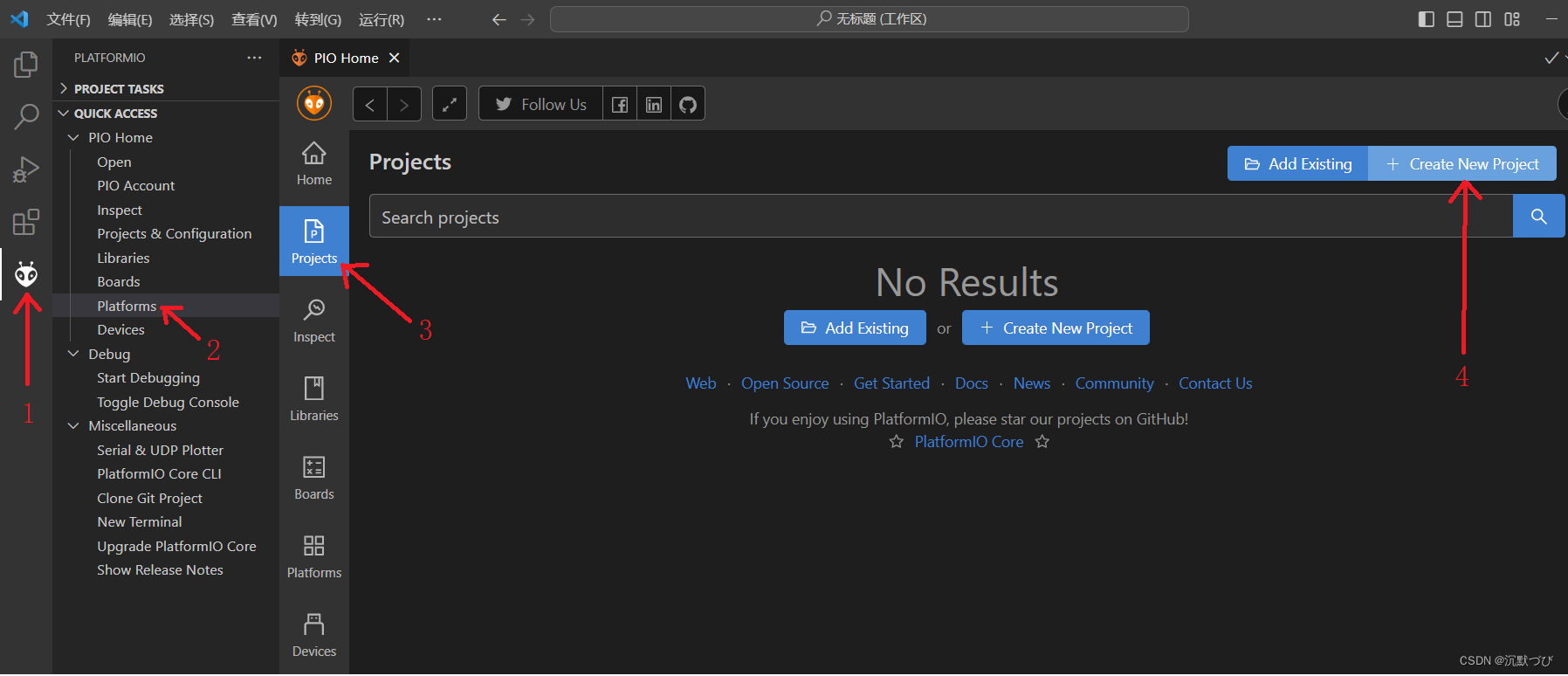The image size is (1568, 676).
Task: Click the title bar command search box
Action: point(870,19)
